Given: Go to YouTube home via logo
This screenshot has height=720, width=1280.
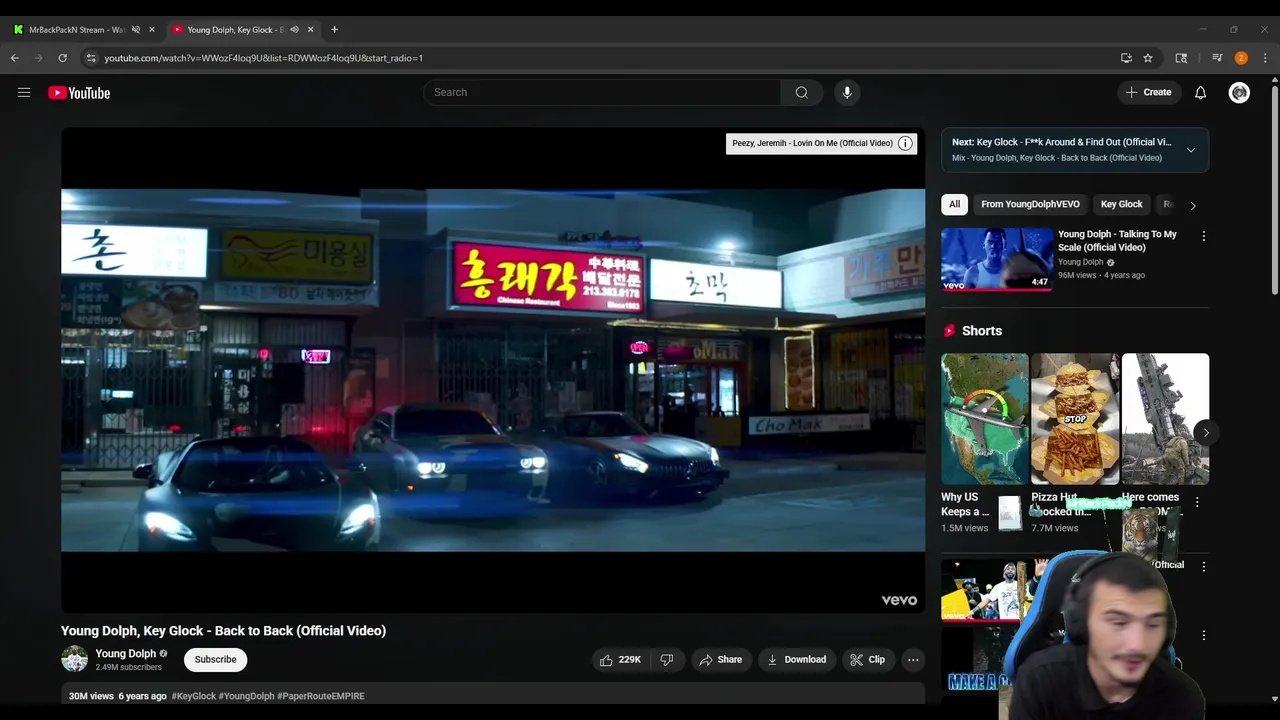Looking at the screenshot, I should (x=79, y=93).
